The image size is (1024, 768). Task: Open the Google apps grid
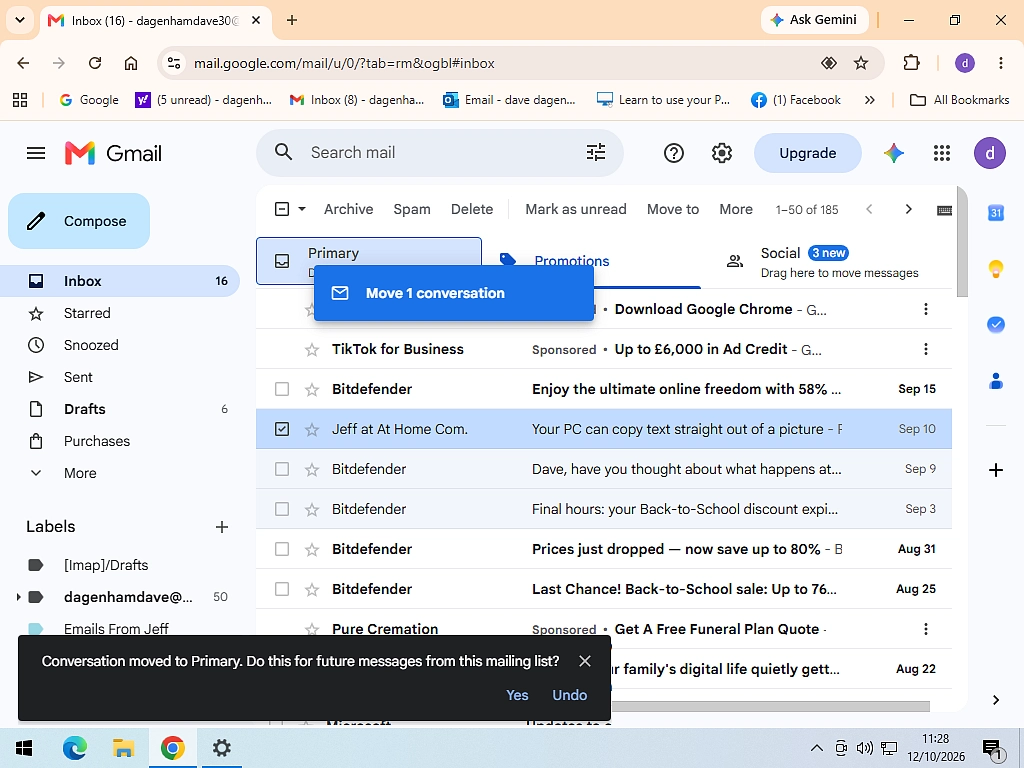pos(942,153)
